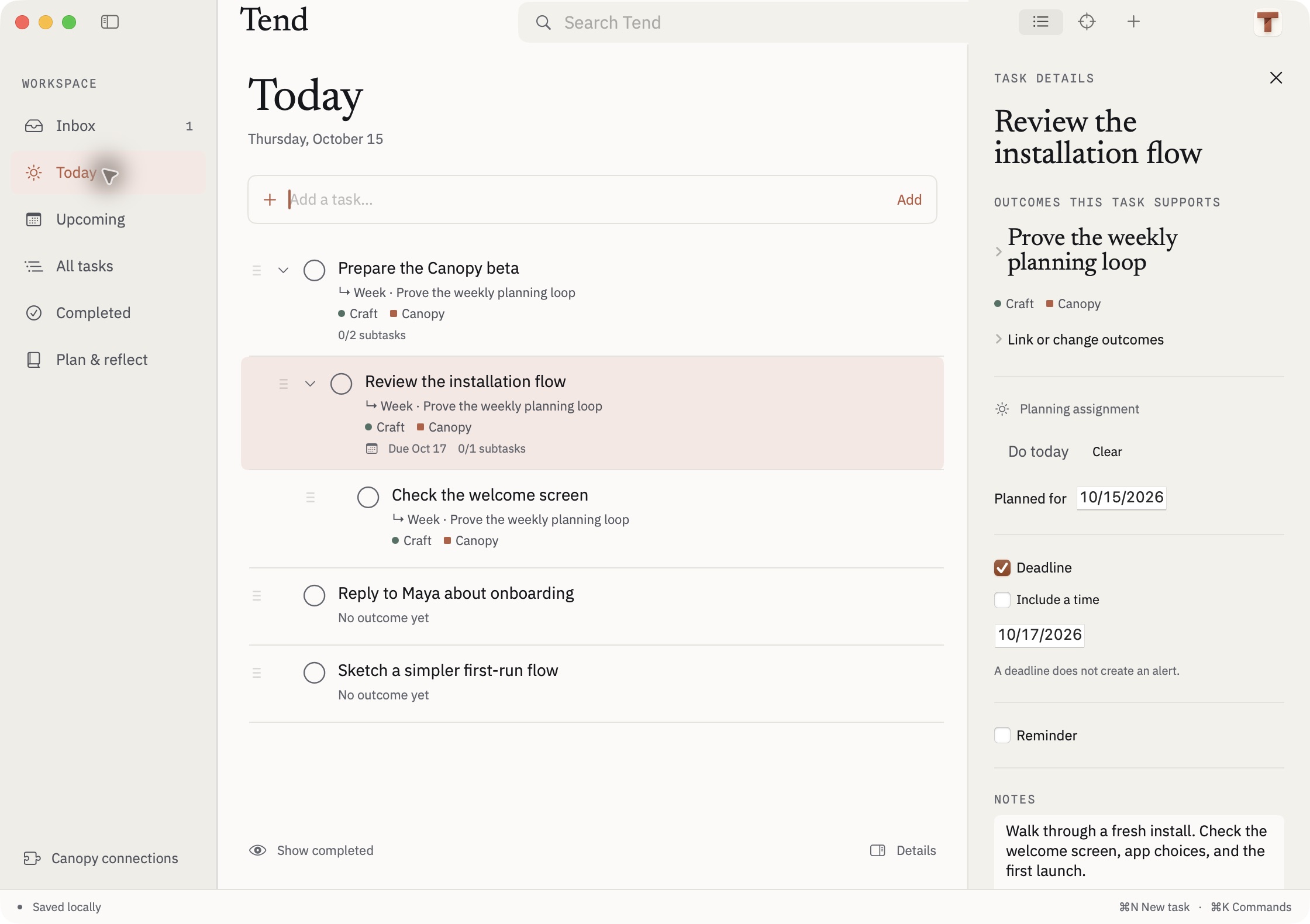Open Canopy connections in the sidebar
The image size is (1310, 924).
tap(101, 858)
